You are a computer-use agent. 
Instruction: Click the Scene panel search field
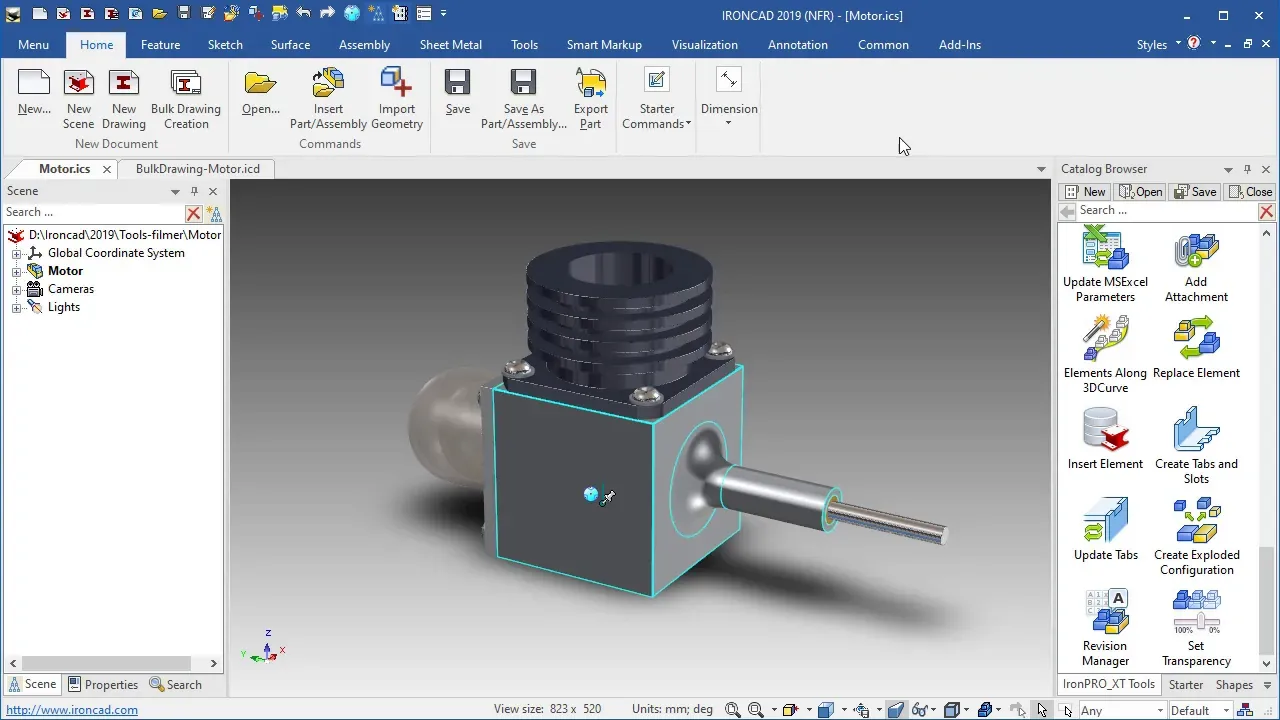[94, 212]
